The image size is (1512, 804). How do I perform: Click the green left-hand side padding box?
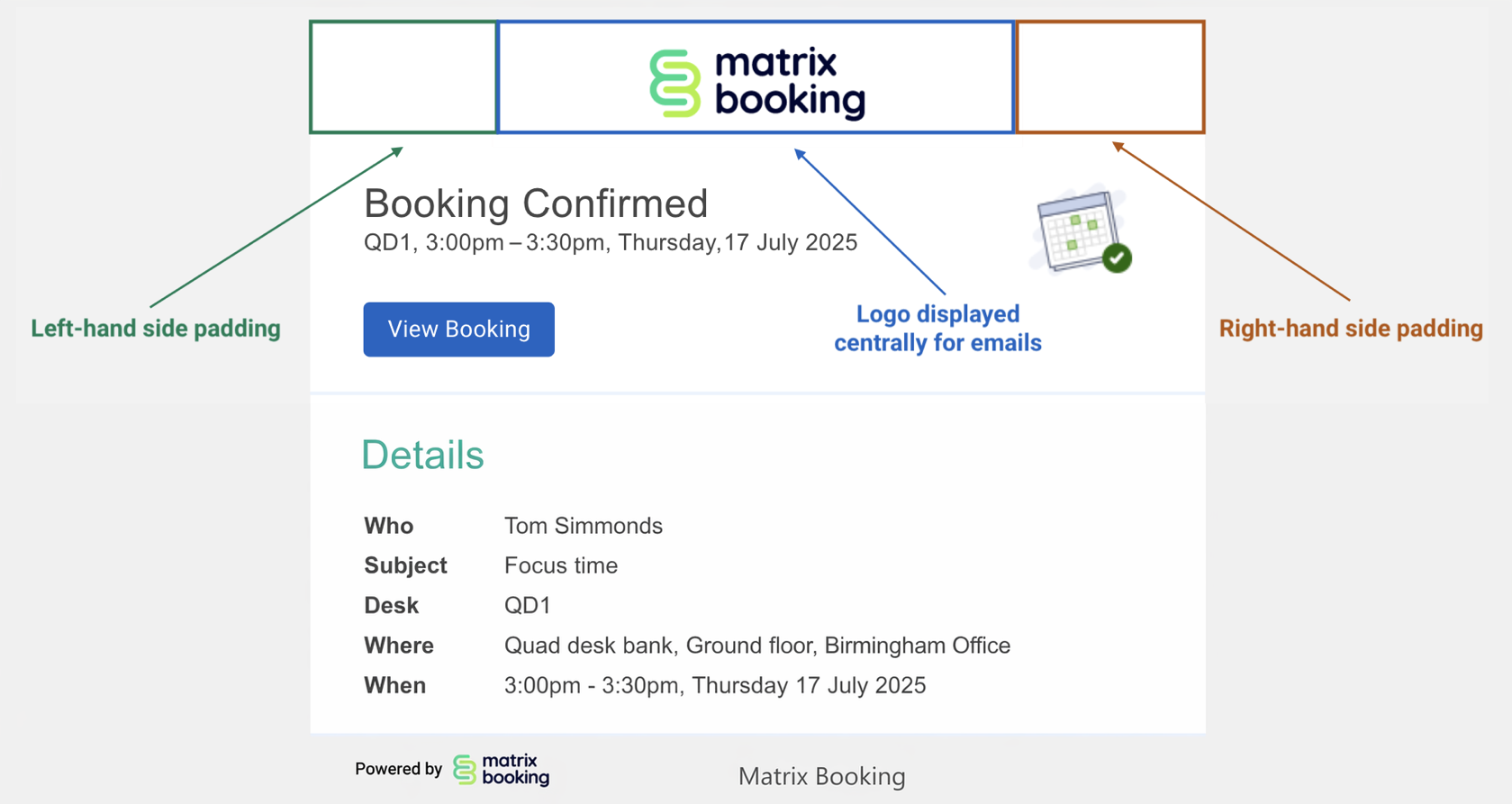click(403, 77)
